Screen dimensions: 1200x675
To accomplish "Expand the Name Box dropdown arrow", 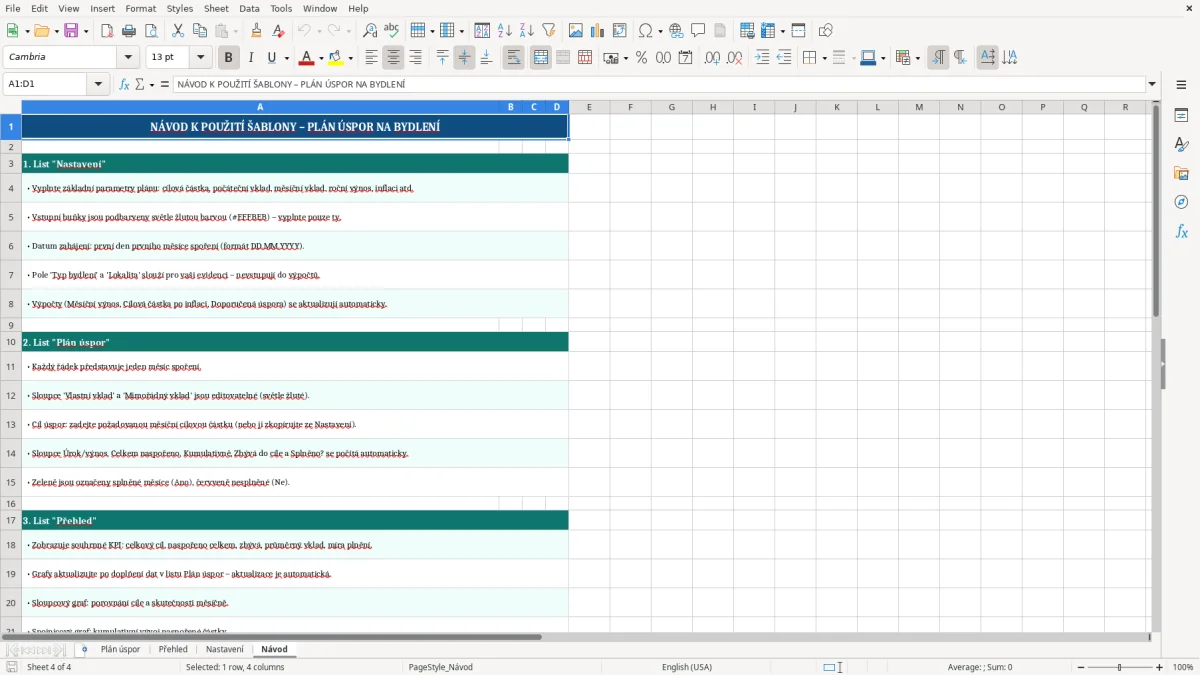I will tap(98, 84).
